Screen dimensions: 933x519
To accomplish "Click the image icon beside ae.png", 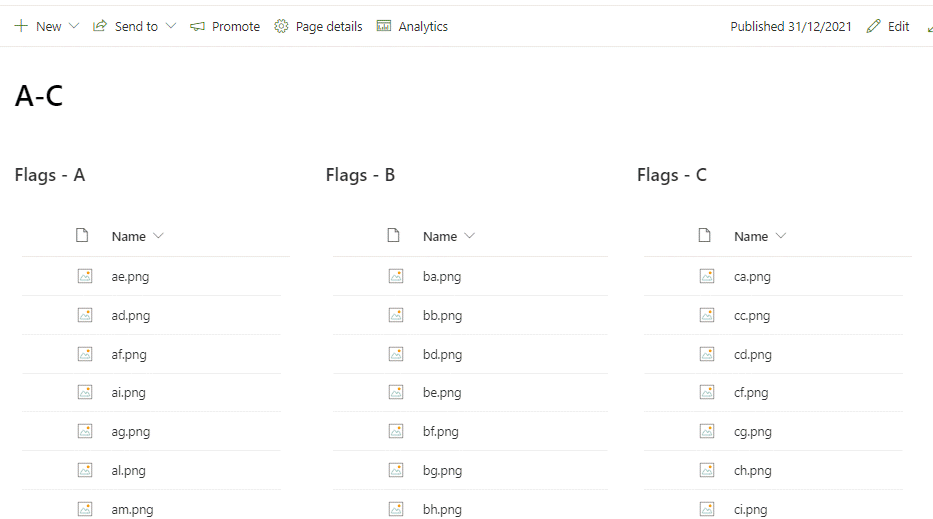I will pos(85,276).
